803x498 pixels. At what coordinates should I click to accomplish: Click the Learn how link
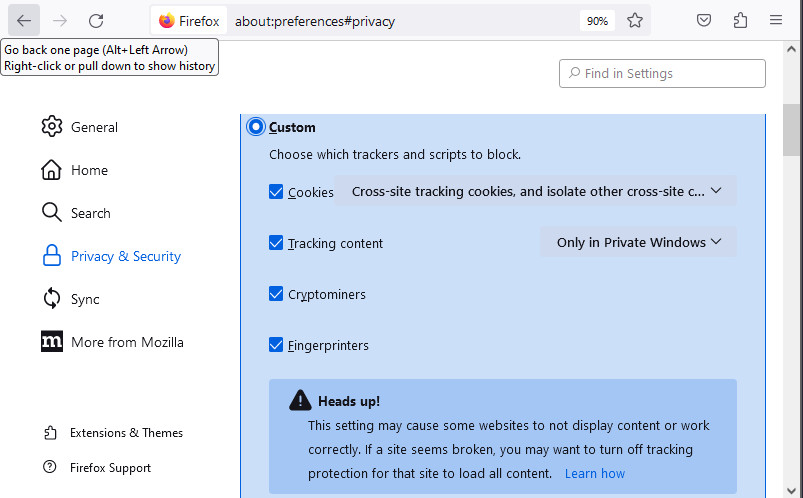tap(595, 473)
